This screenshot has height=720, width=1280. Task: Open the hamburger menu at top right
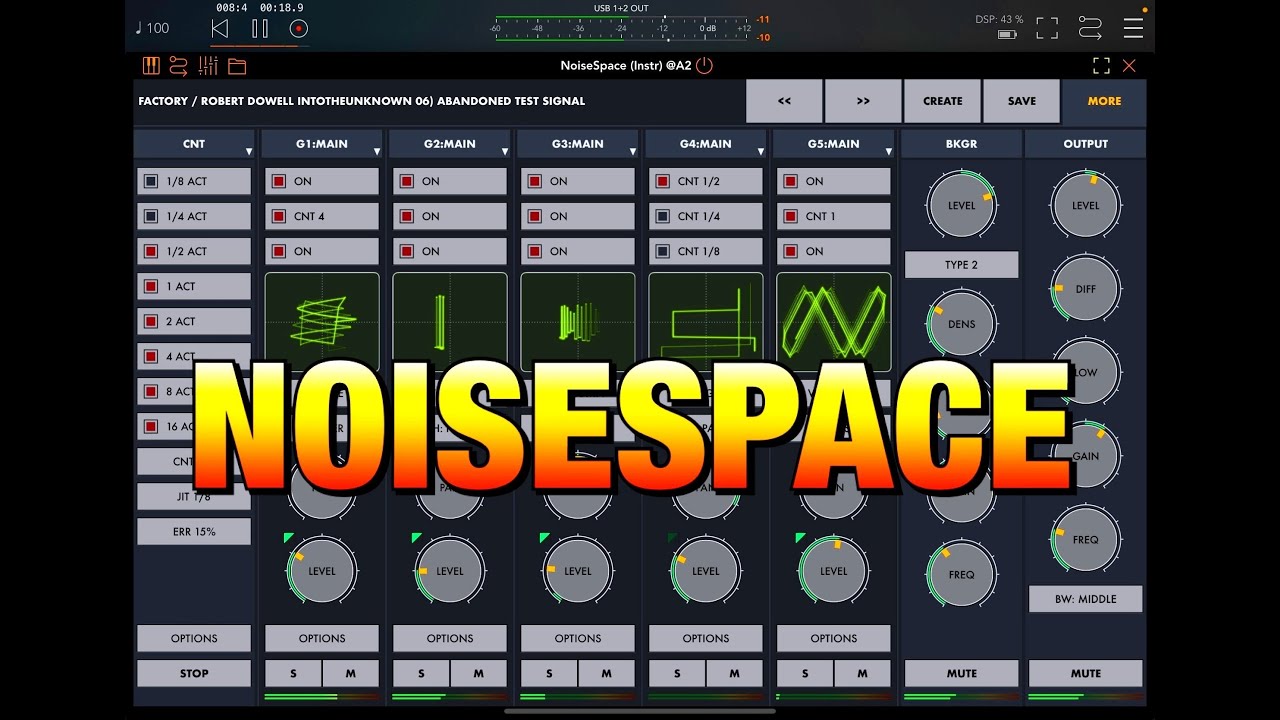pyautogui.click(x=1133, y=28)
